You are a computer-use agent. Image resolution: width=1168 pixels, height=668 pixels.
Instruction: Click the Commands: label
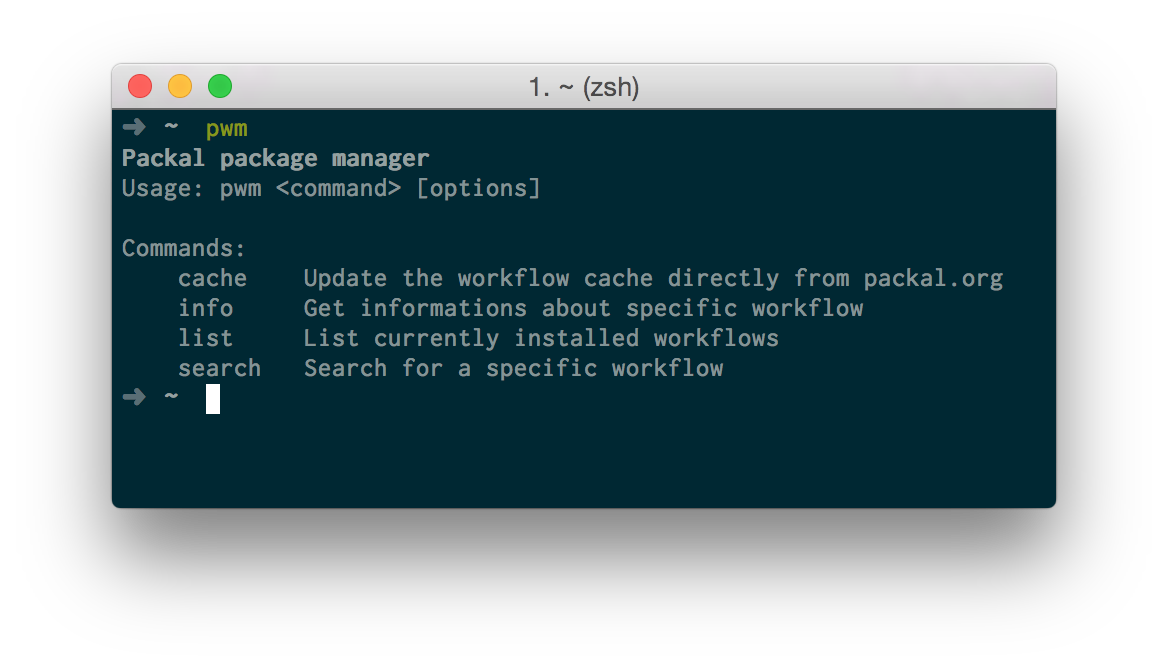click(x=183, y=248)
